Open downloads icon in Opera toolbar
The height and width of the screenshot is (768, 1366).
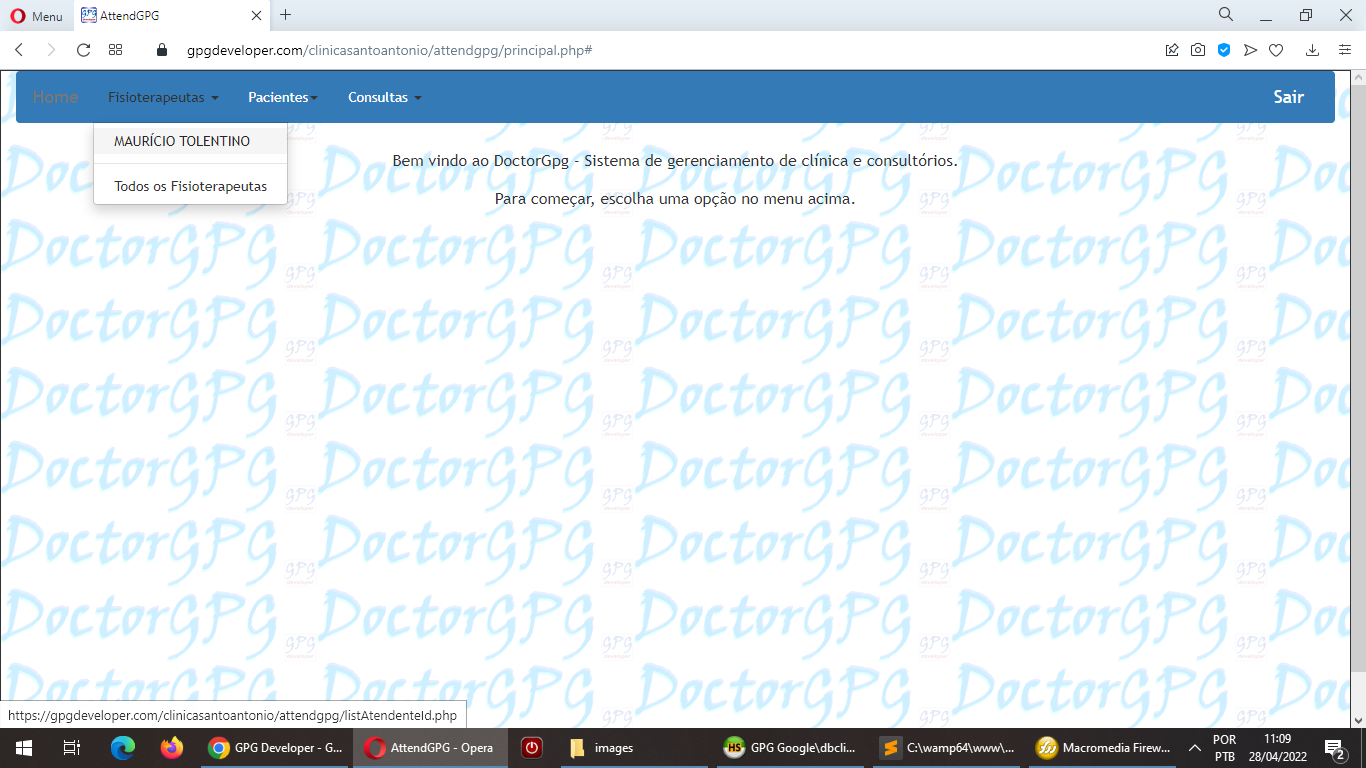coord(1313,50)
